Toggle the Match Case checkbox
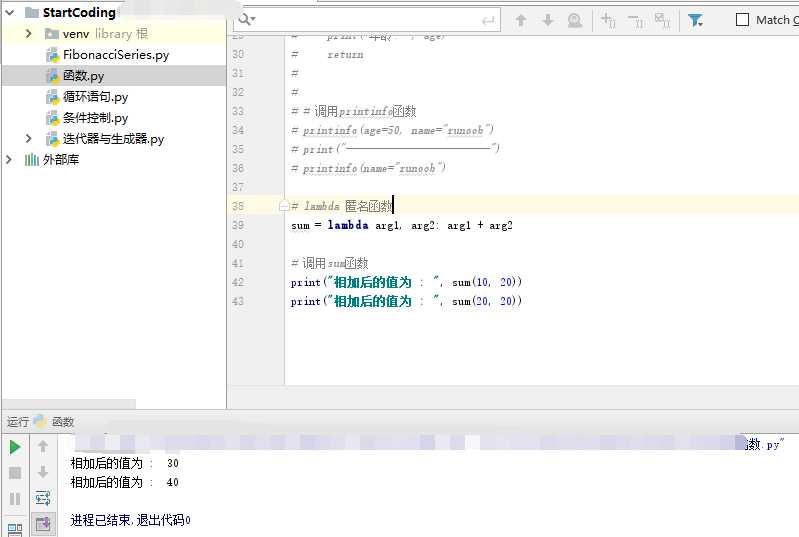 (742, 20)
